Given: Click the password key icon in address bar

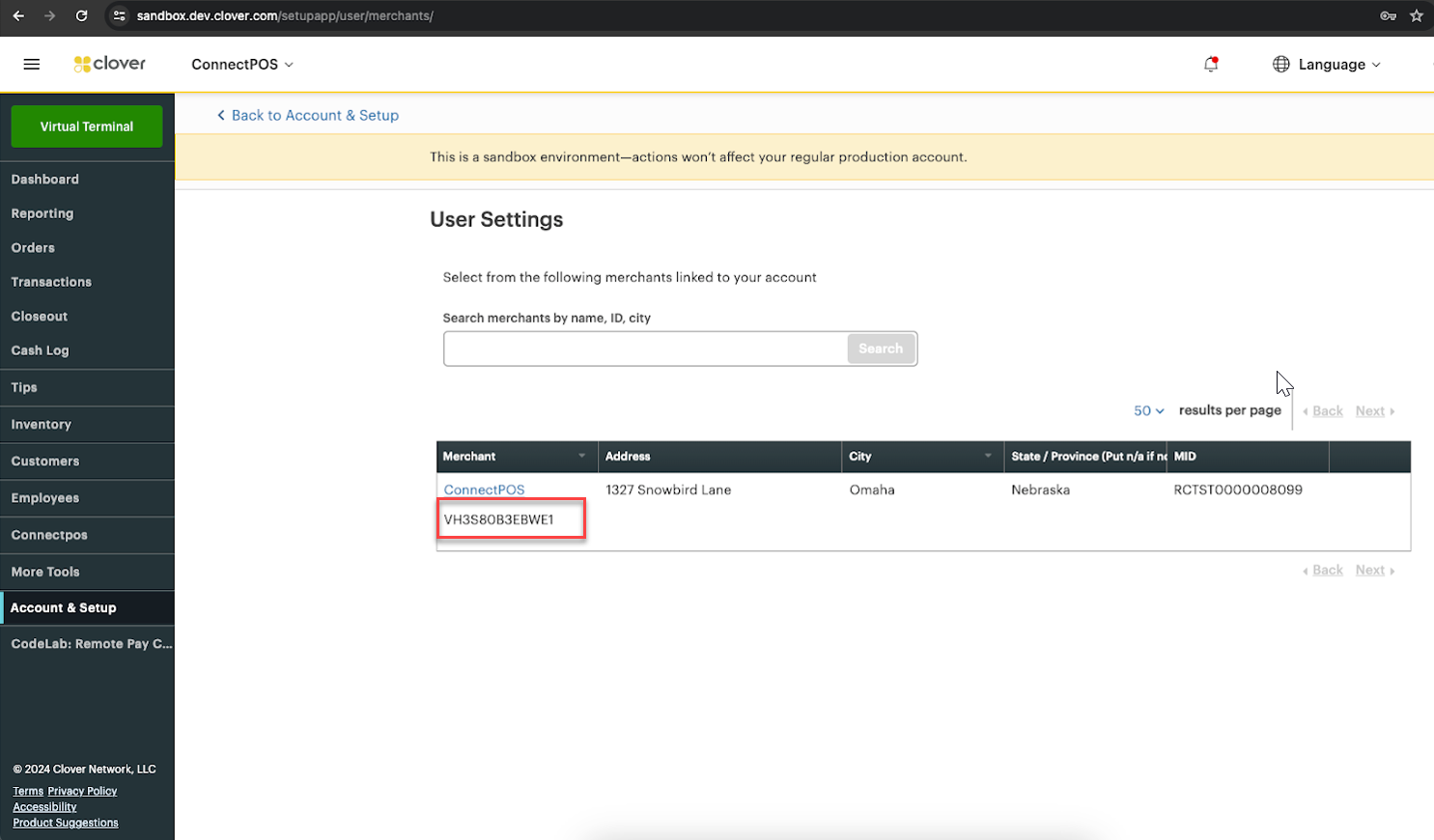Looking at the screenshot, I should click(x=1389, y=15).
